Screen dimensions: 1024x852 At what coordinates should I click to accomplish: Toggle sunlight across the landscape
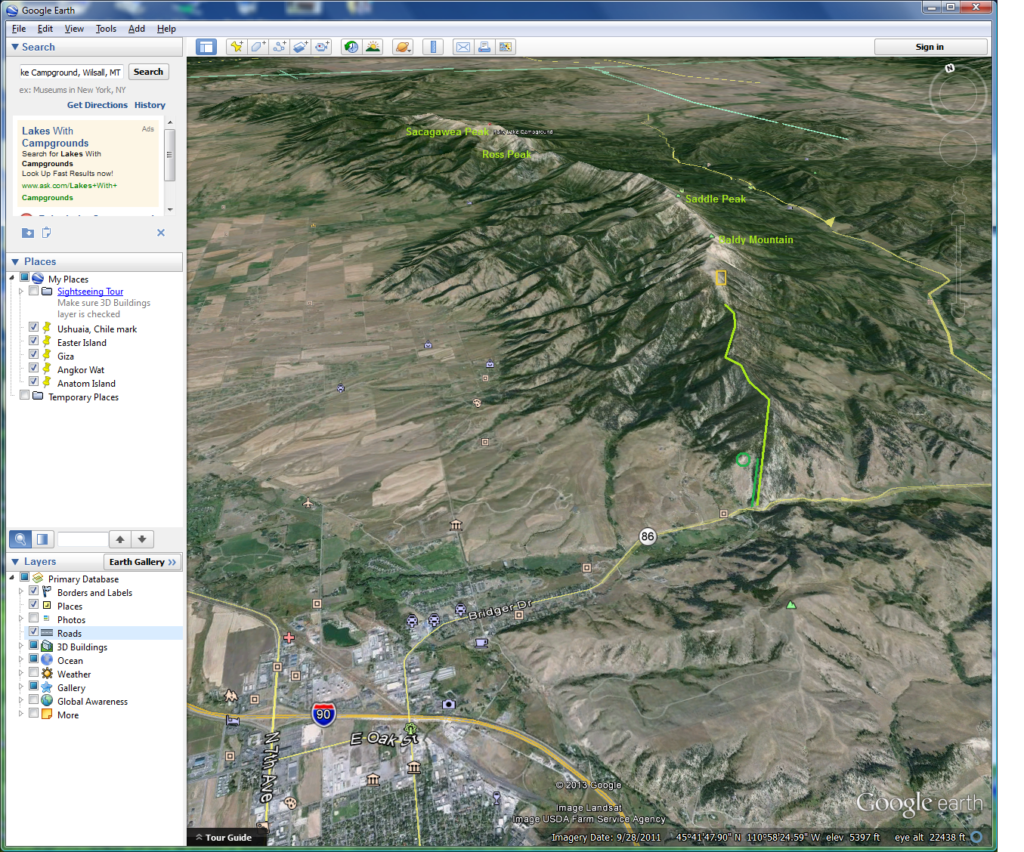372,47
